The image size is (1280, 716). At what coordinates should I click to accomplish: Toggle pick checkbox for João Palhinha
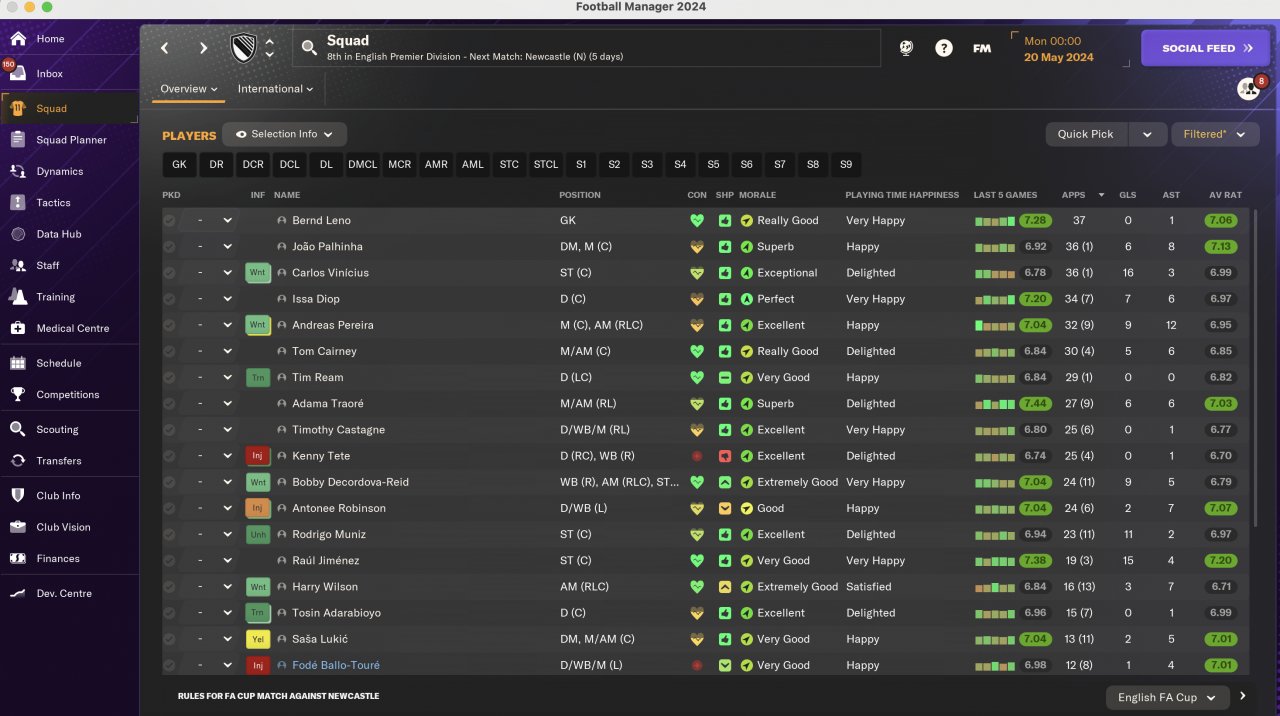coord(169,246)
